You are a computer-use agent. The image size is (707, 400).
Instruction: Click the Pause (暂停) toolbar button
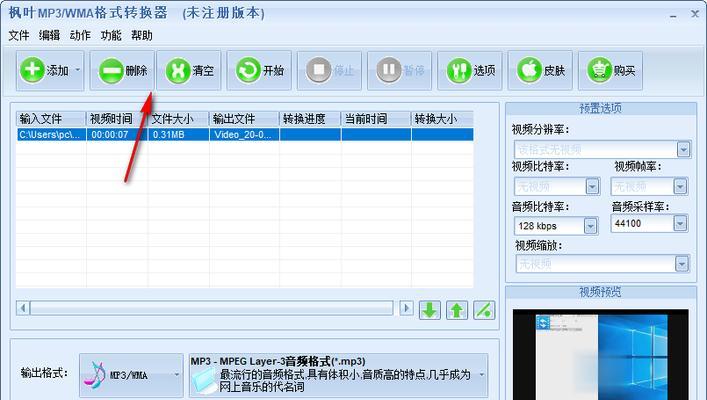coord(399,70)
